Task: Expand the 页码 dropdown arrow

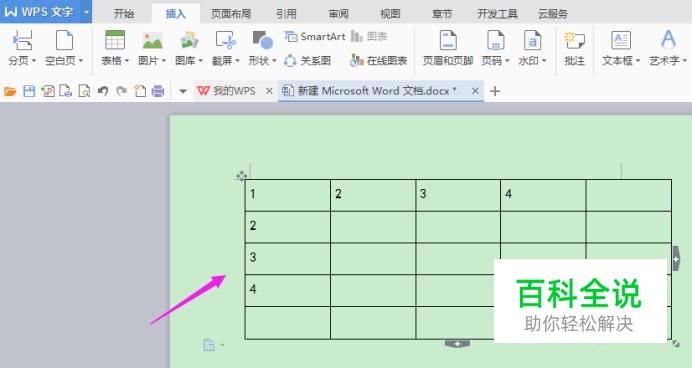Action: 507,60
